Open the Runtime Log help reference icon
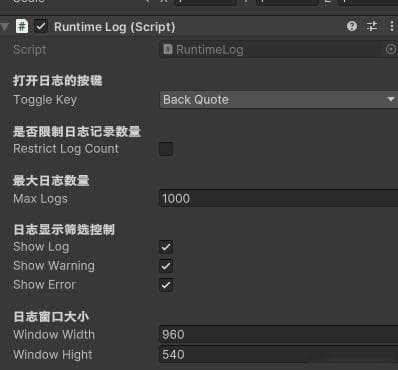This screenshot has height=370, width=398. coord(352,26)
